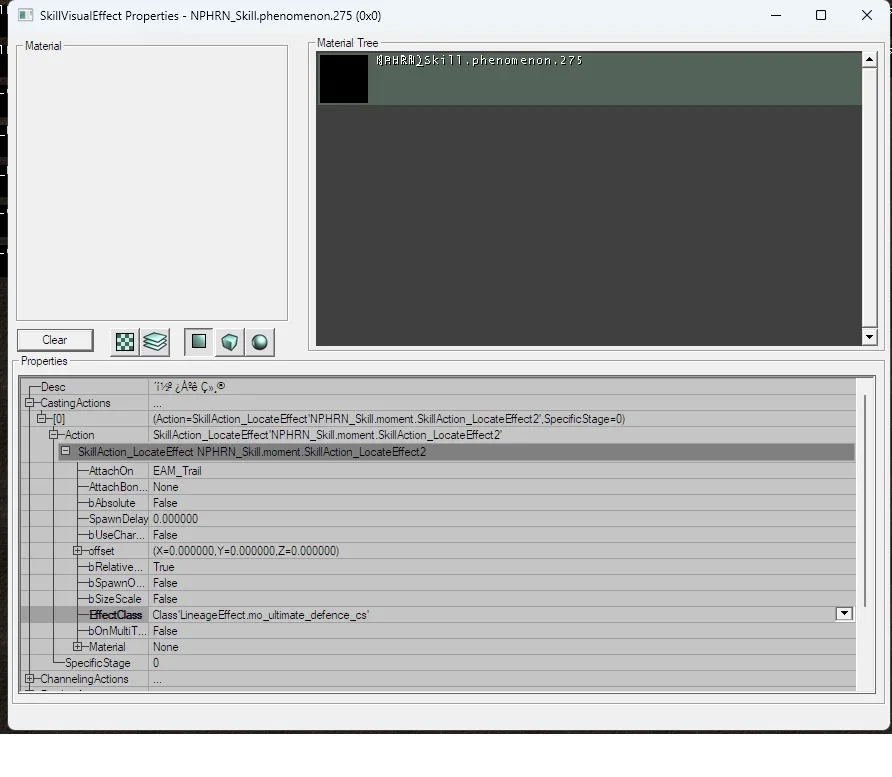Click the Material Tree scroll up arrow
The height and width of the screenshot is (777, 892).
869,59
